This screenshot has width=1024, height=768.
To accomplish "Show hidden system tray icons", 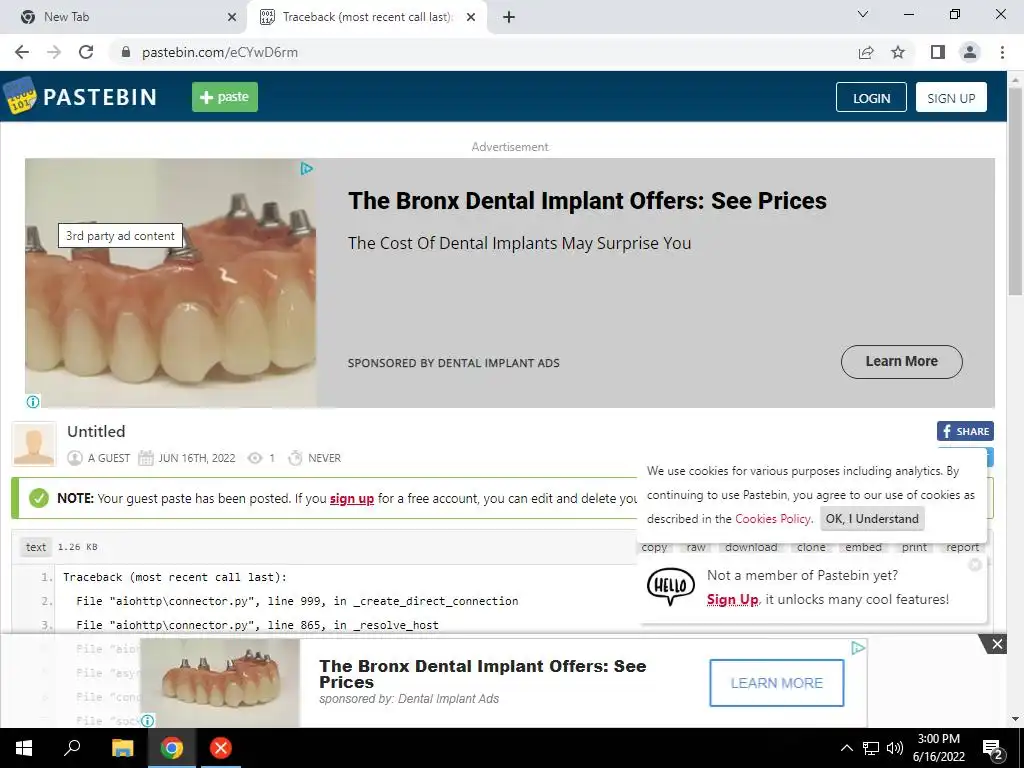I will (x=846, y=748).
